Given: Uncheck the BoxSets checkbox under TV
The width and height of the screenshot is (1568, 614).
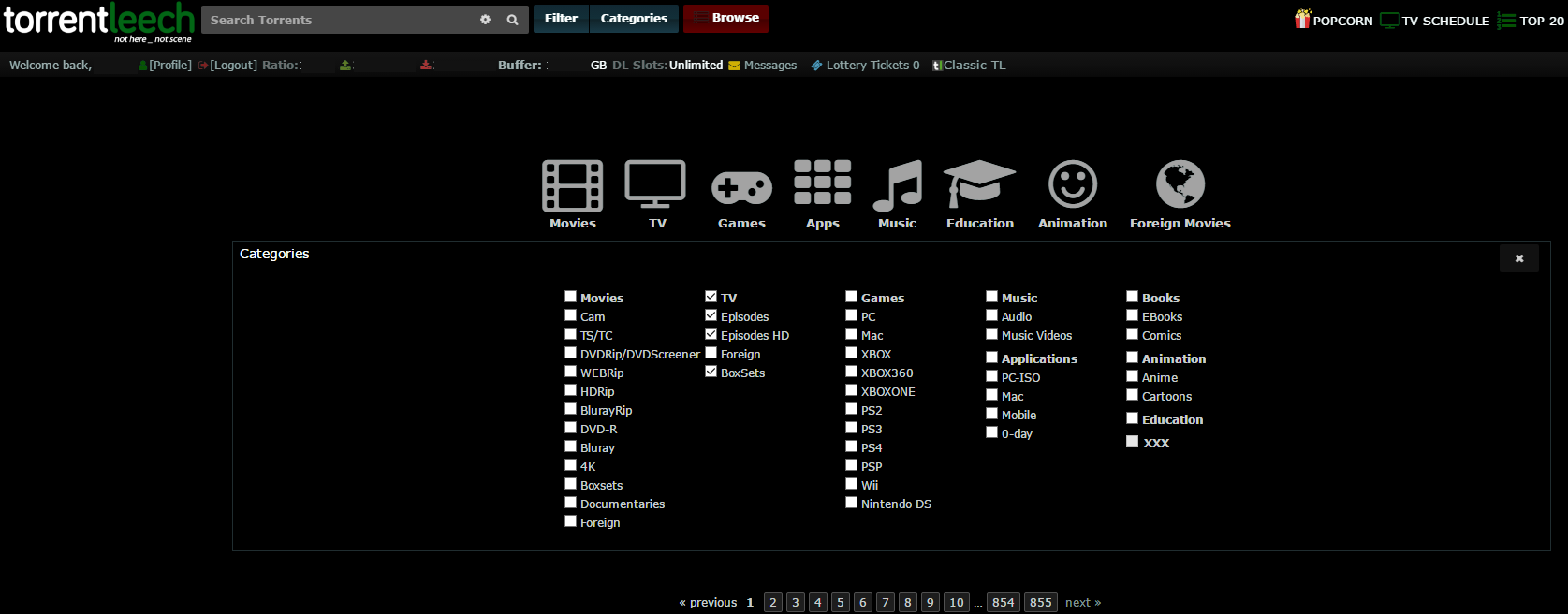Looking at the screenshot, I should (711, 372).
